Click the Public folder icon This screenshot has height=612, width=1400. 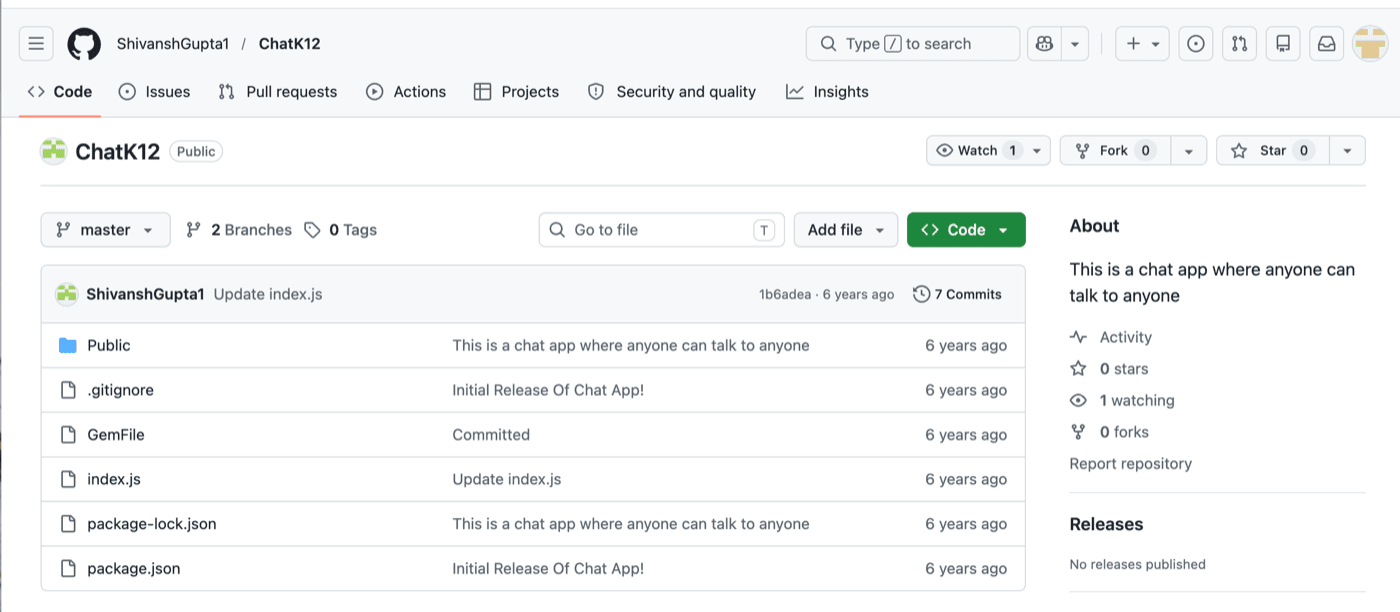[x=68, y=345]
